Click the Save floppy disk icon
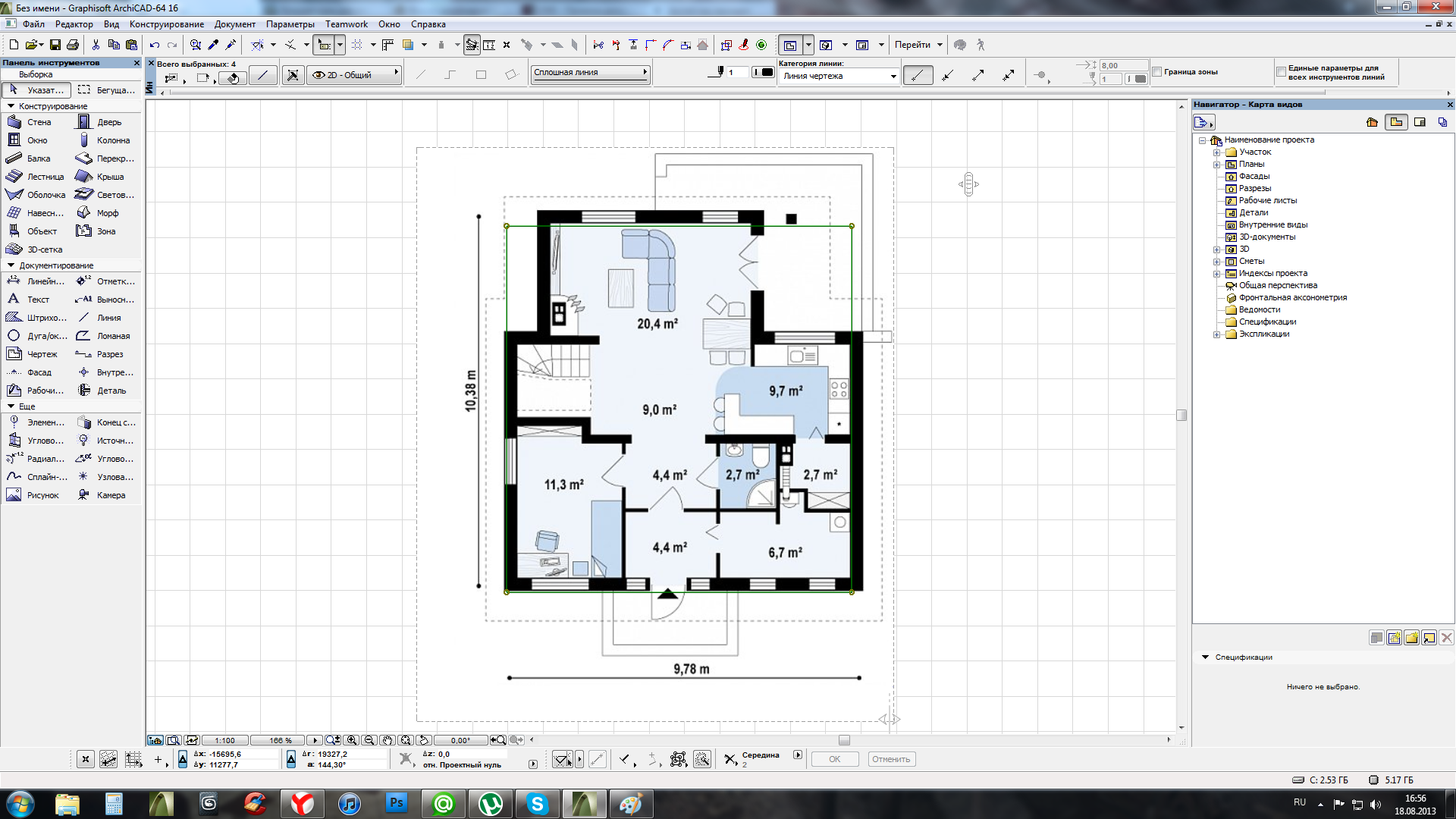Screen dimensions: 1456x819 pos(55,45)
